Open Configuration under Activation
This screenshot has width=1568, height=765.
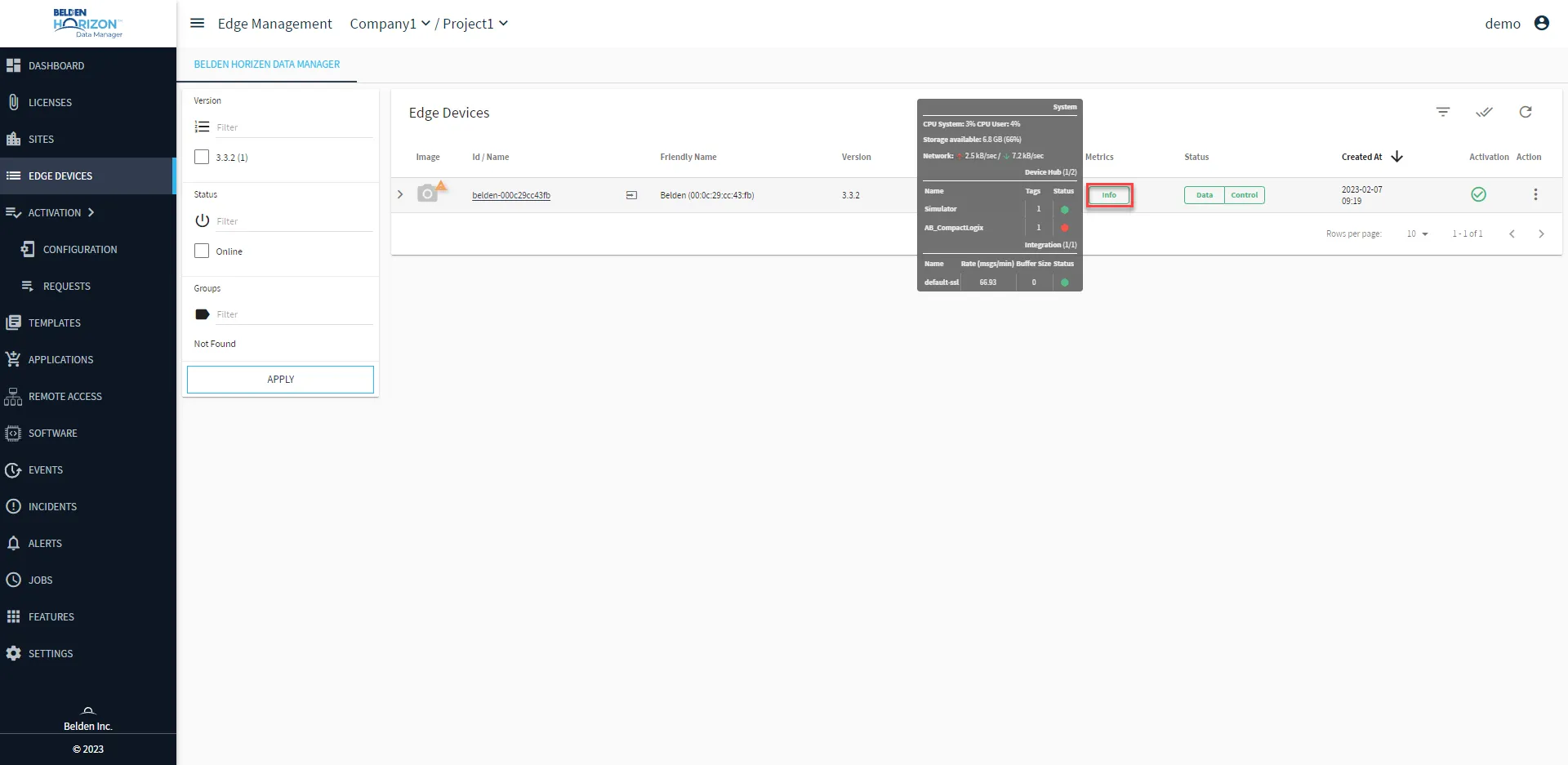pyautogui.click(x=87, y=249)
